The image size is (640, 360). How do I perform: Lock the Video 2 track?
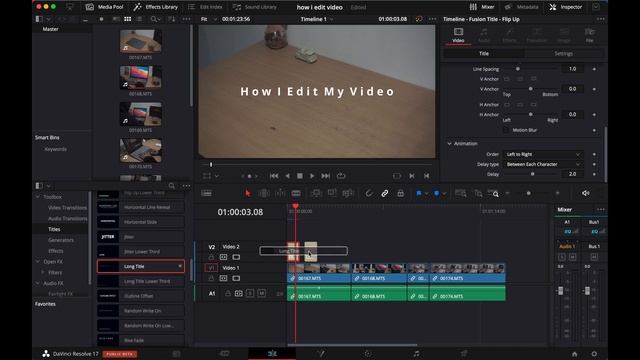pos(211,257)
